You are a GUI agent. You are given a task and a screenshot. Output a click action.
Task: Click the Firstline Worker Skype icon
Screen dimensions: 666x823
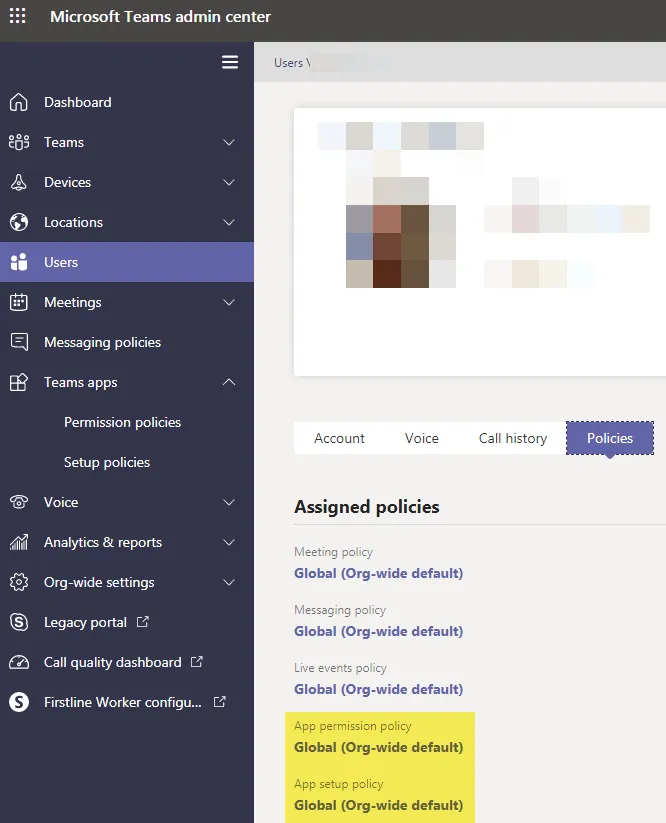(19, 702)
